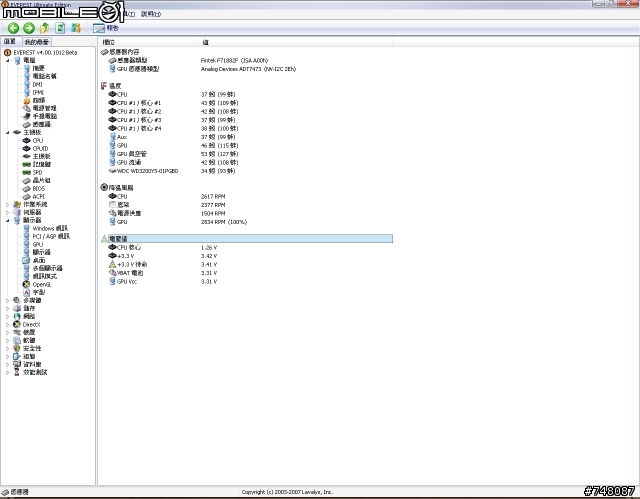Click the Memory (記憶體) green RAM icon

(x=27, y=164)
